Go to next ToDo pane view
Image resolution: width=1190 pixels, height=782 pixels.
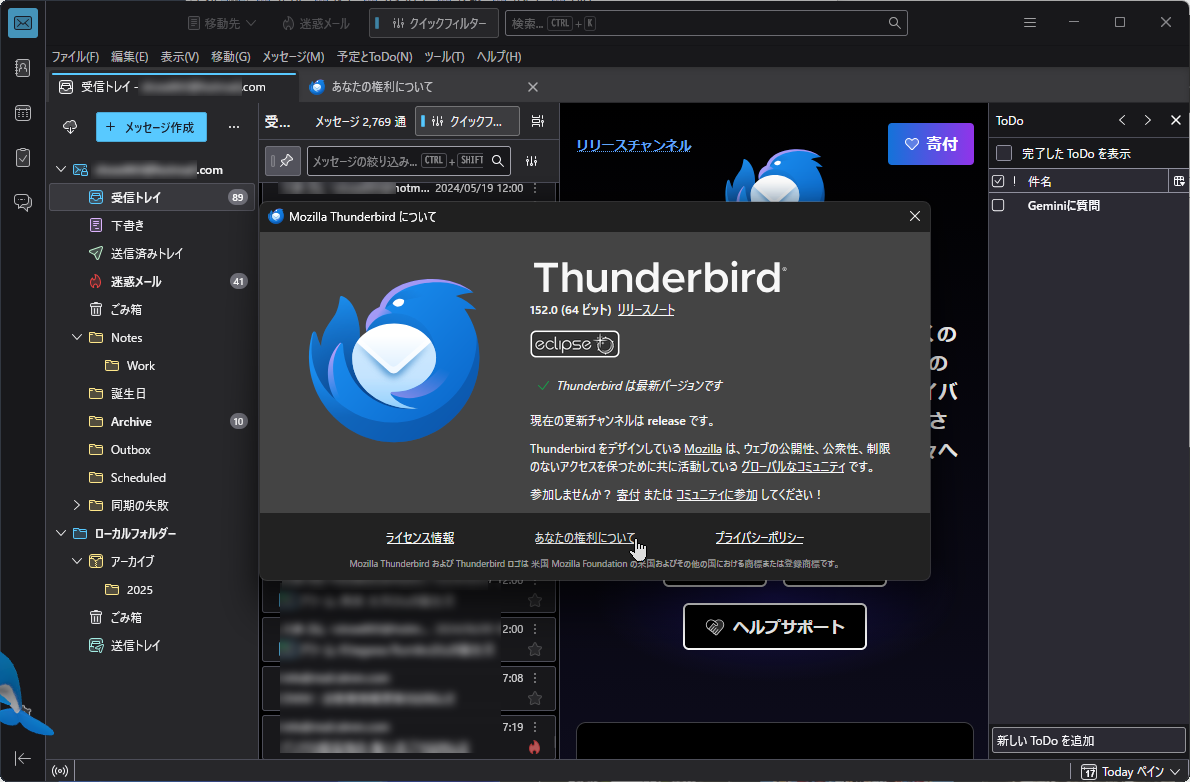pos(1148,120)
